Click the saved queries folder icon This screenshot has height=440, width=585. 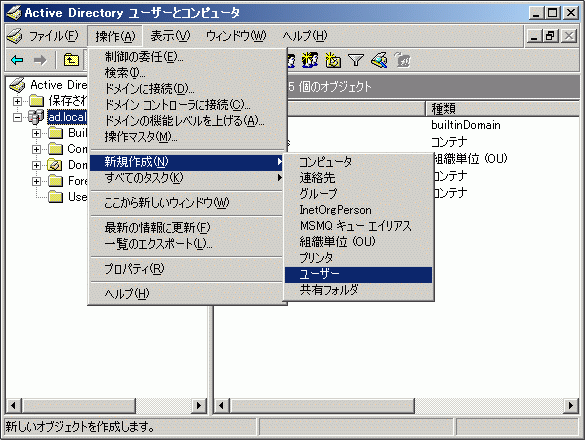37,101
